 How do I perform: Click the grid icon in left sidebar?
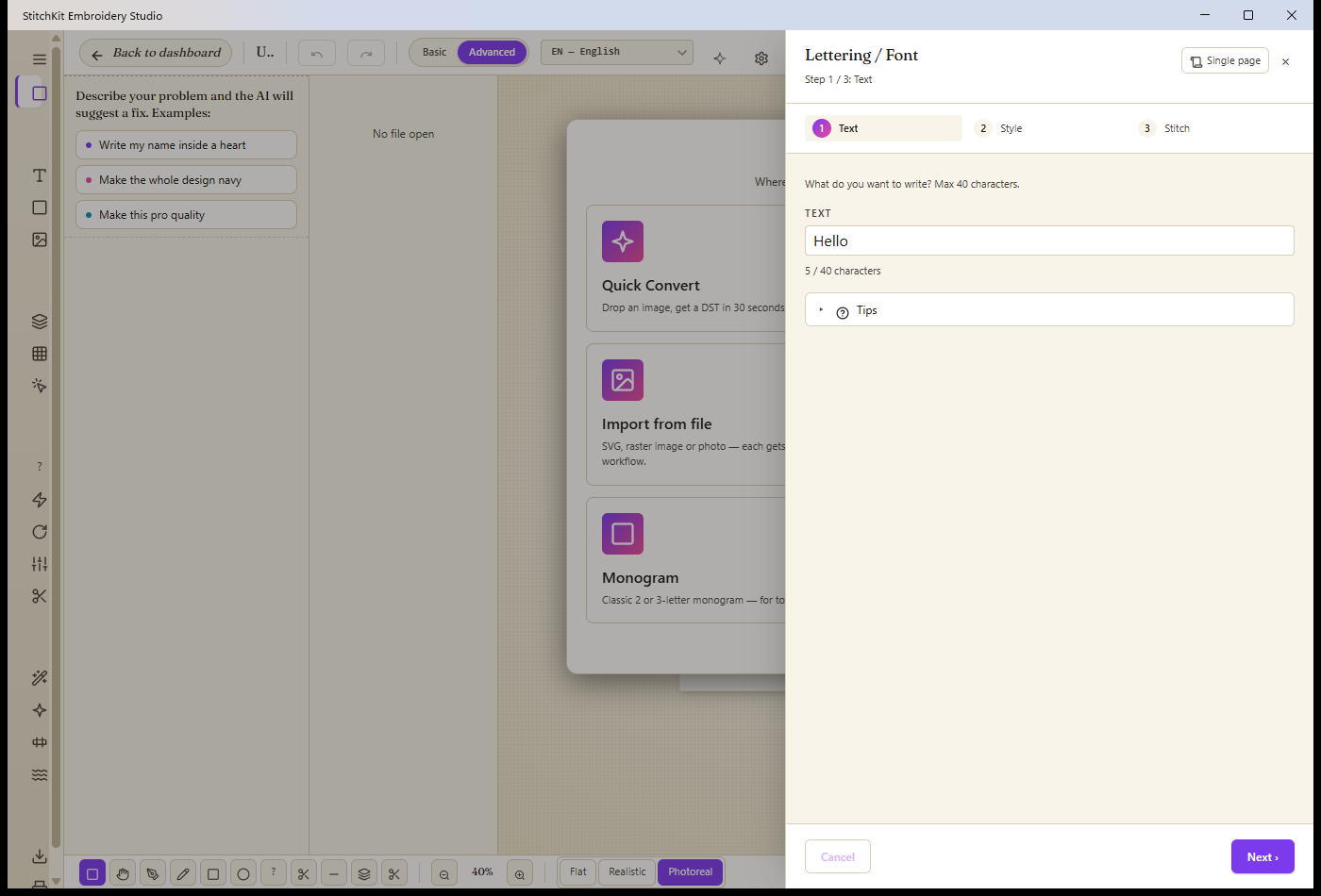point(40,354)
